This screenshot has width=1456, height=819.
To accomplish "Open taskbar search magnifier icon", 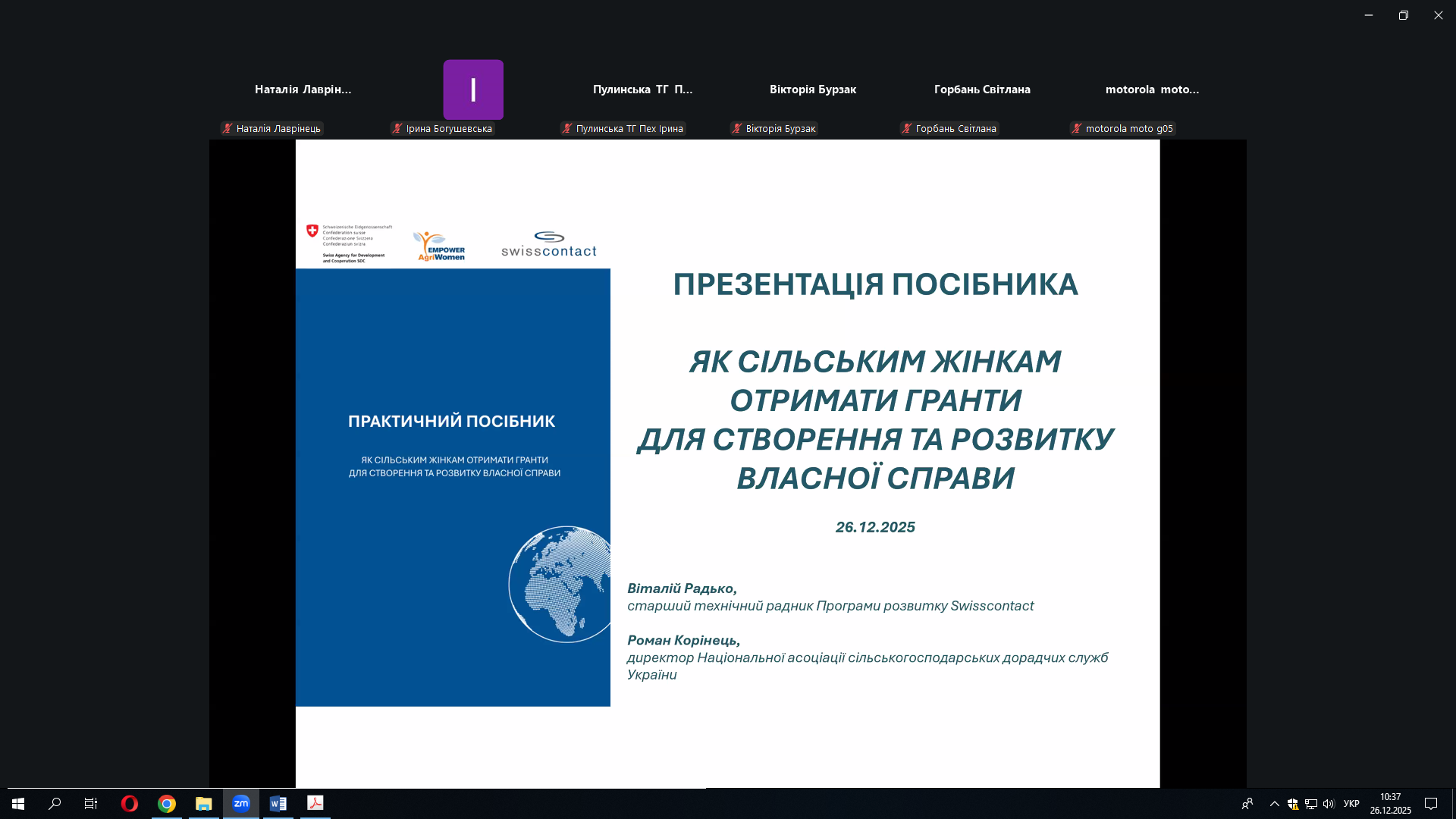I will (x=55, y=803).
